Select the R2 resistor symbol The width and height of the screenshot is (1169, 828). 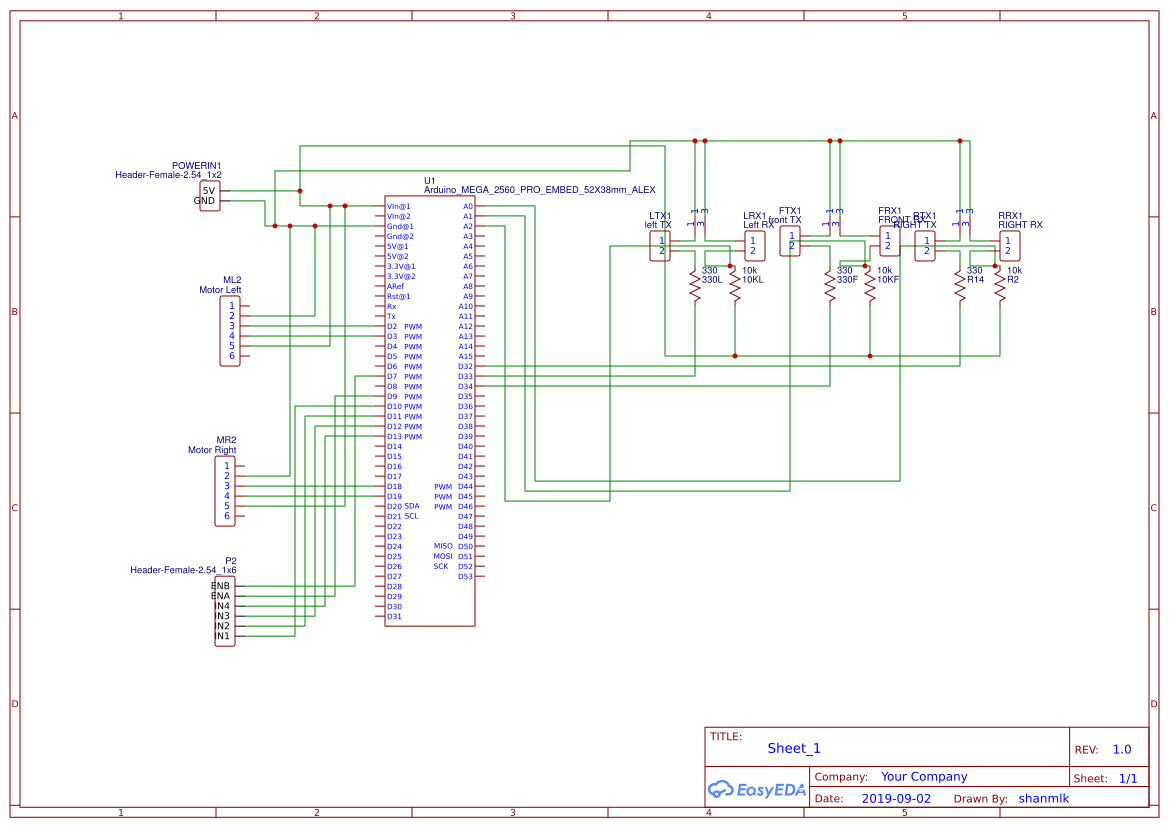[x=1000, y=286]
